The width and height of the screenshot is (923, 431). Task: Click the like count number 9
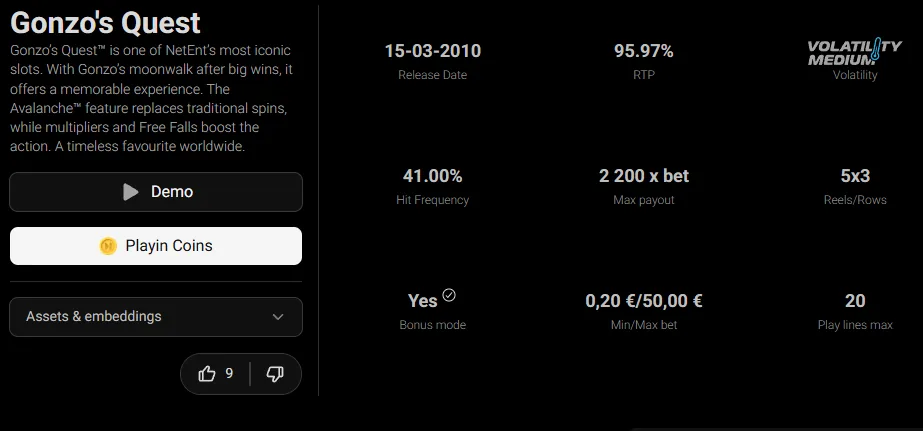[229, 374]
